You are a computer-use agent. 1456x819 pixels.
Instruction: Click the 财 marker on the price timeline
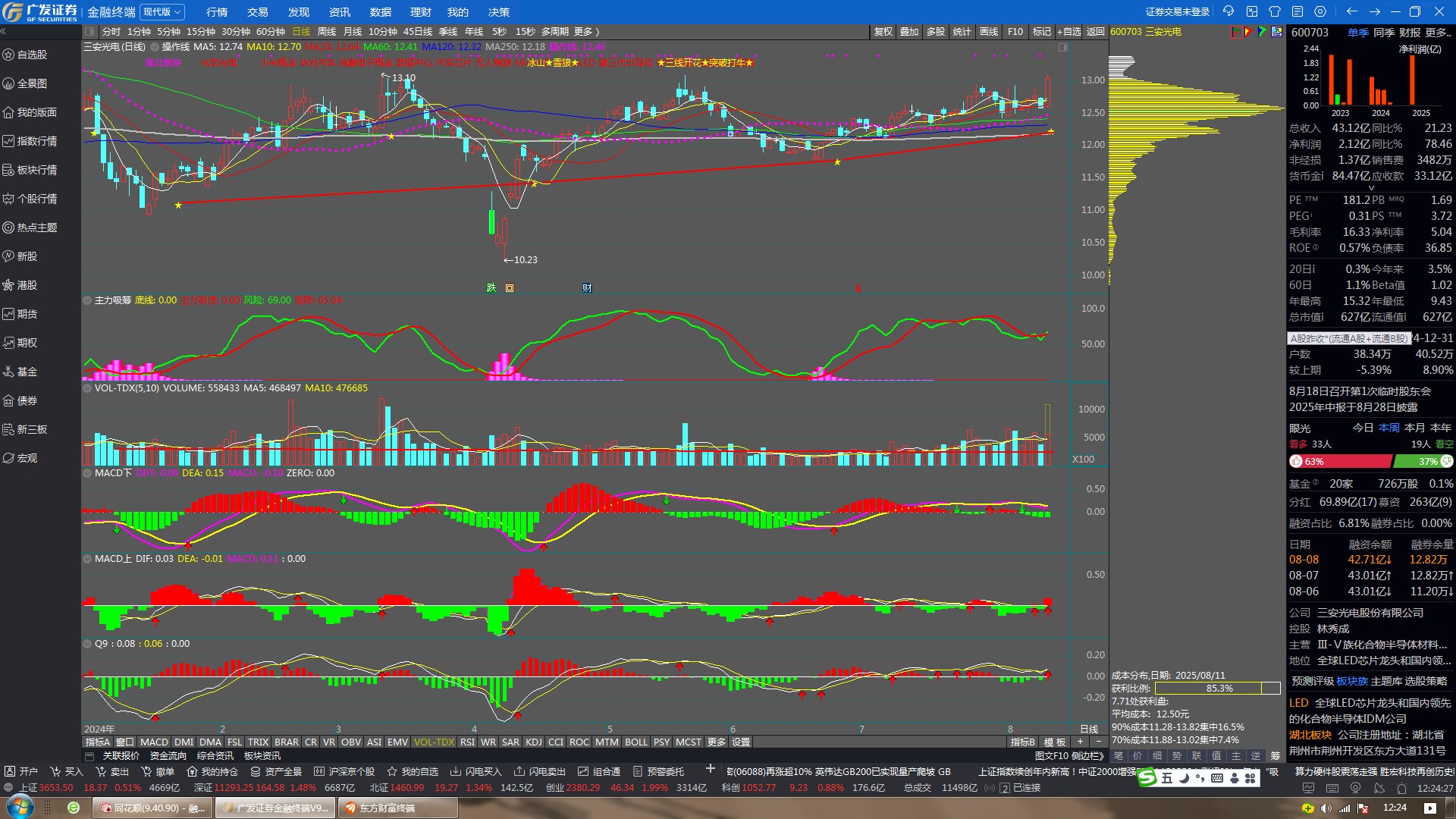[587, 288]
